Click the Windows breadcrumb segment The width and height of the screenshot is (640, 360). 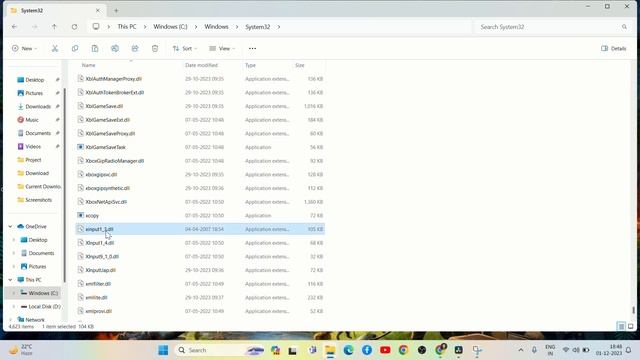[216, 27]
